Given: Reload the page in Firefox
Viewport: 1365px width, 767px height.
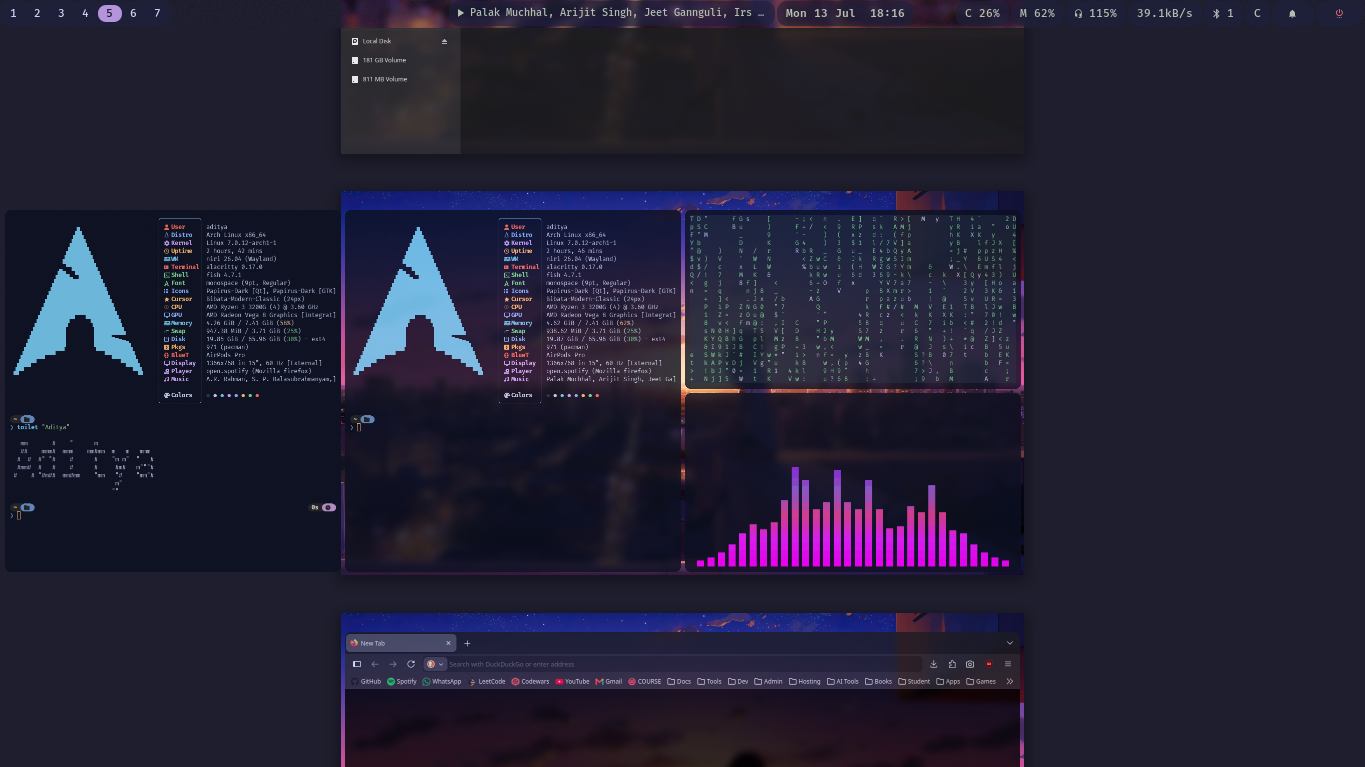Looking at the screenshot, I should 411,664.
